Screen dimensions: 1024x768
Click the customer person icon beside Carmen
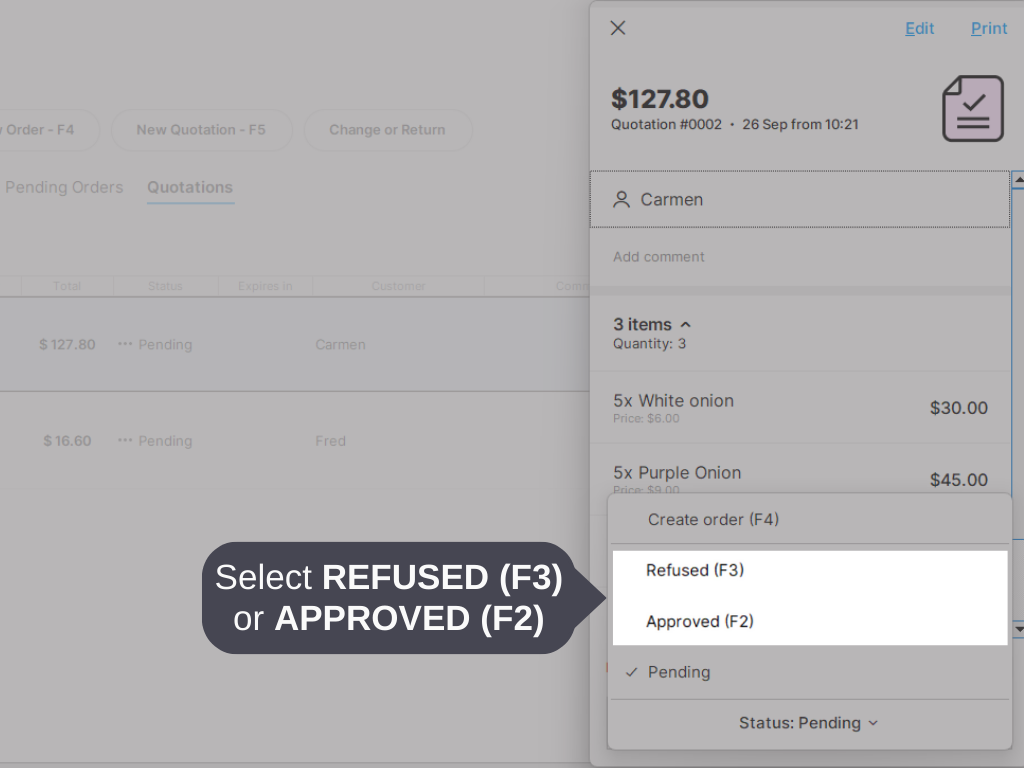coord(622,200)
